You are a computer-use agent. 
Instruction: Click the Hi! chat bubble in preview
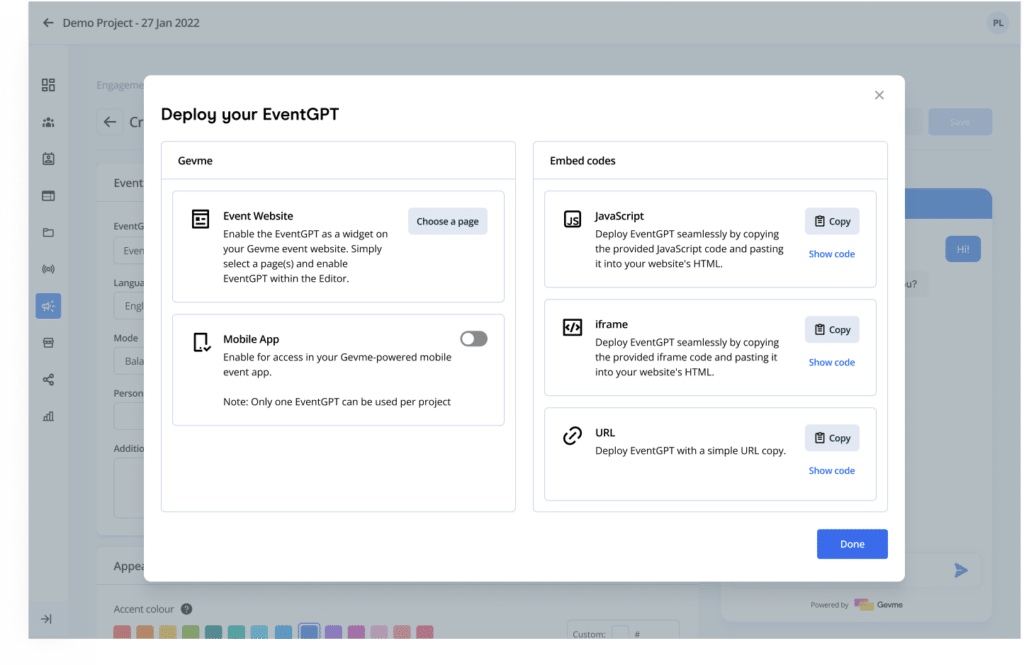click(x=963, y=249)
